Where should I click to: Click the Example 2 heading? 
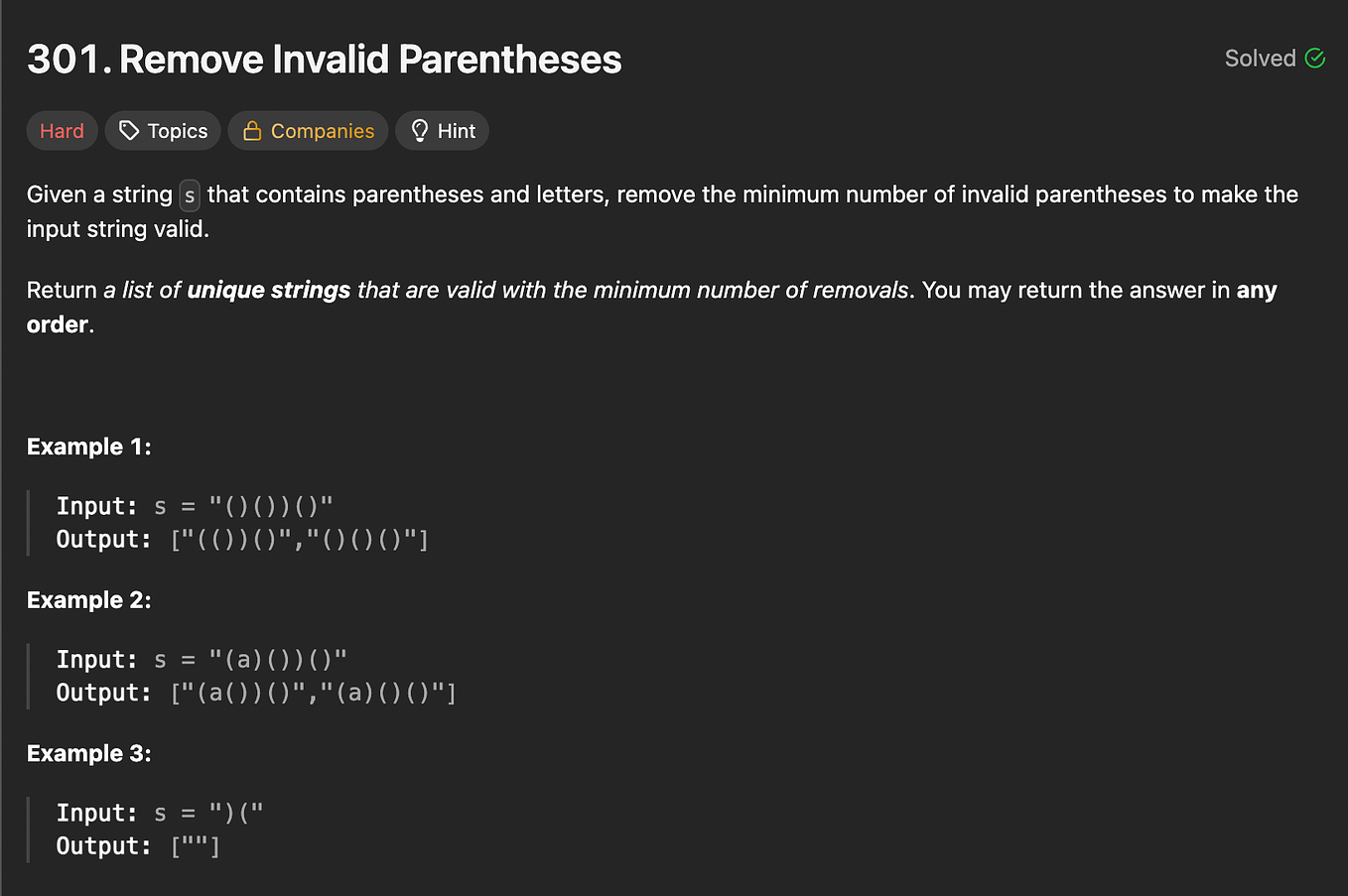89,600
